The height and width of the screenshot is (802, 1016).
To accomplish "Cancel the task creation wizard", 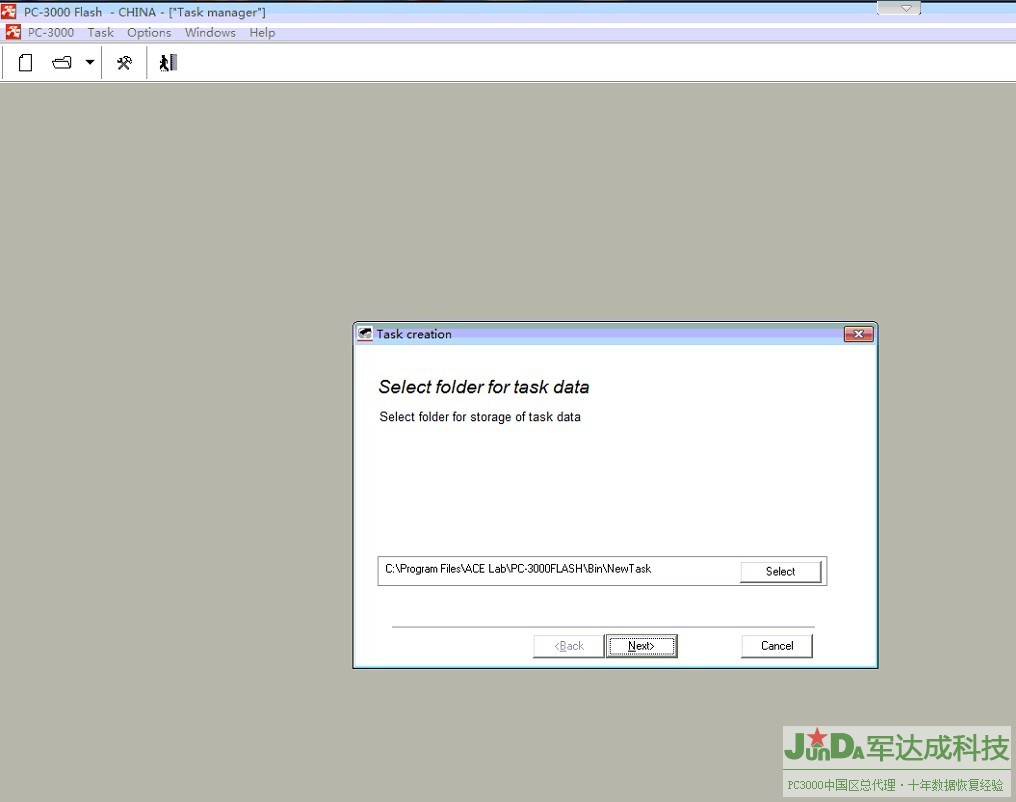I will pos(776,646).
